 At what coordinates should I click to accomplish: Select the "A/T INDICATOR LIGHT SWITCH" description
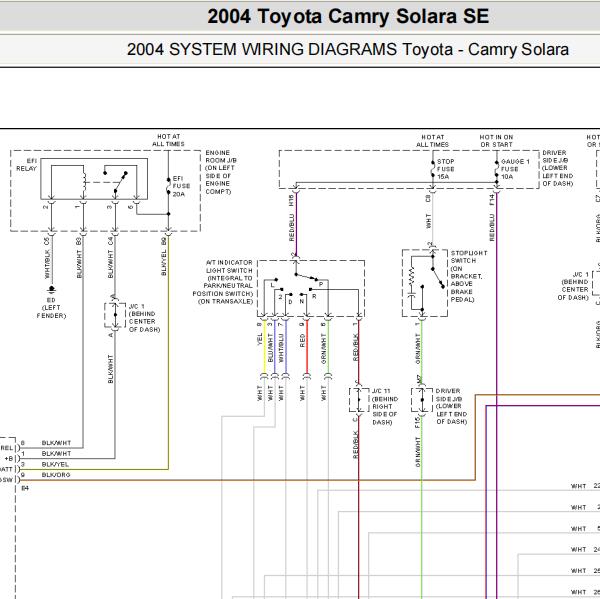223,282
